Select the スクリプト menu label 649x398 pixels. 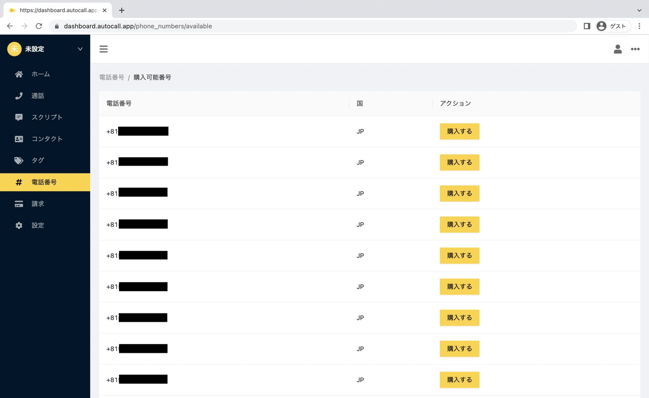point(47,117)
